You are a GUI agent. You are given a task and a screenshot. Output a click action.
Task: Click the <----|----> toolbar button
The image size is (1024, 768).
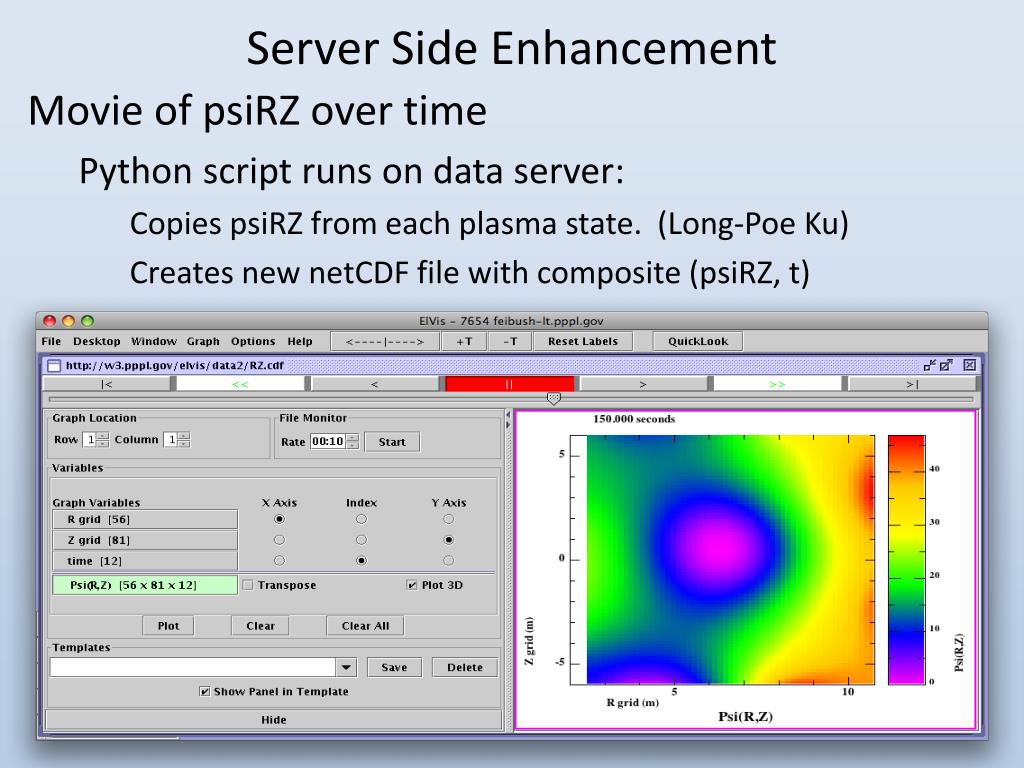point(385,341)
